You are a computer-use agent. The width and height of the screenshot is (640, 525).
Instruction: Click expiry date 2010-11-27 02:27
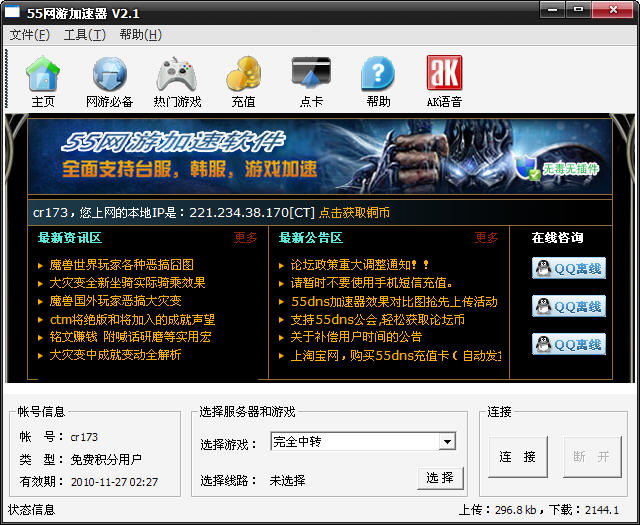(x=114, y=482)
